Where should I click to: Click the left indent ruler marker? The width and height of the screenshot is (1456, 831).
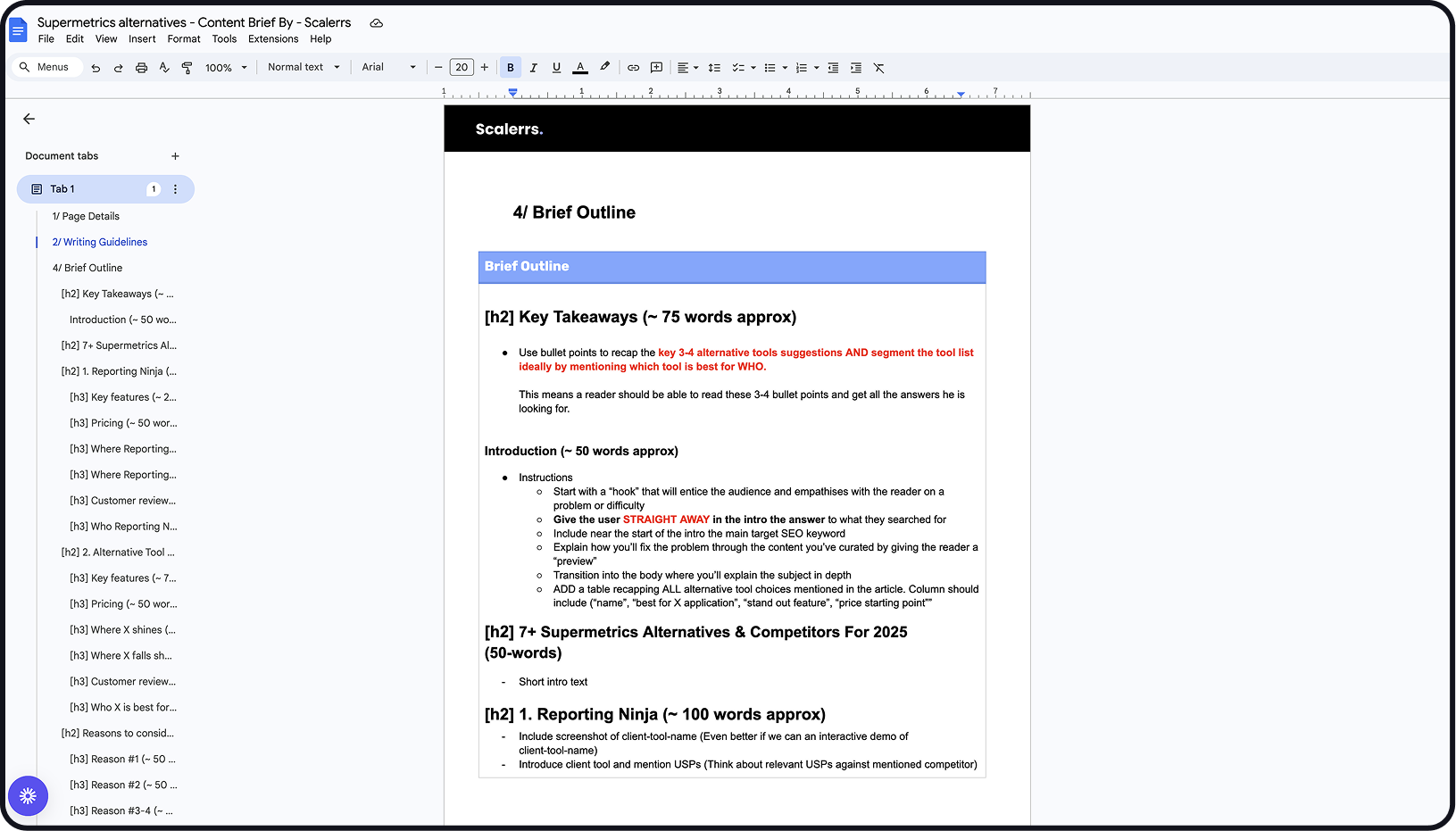pyautogui.click(x=512, y=93)
